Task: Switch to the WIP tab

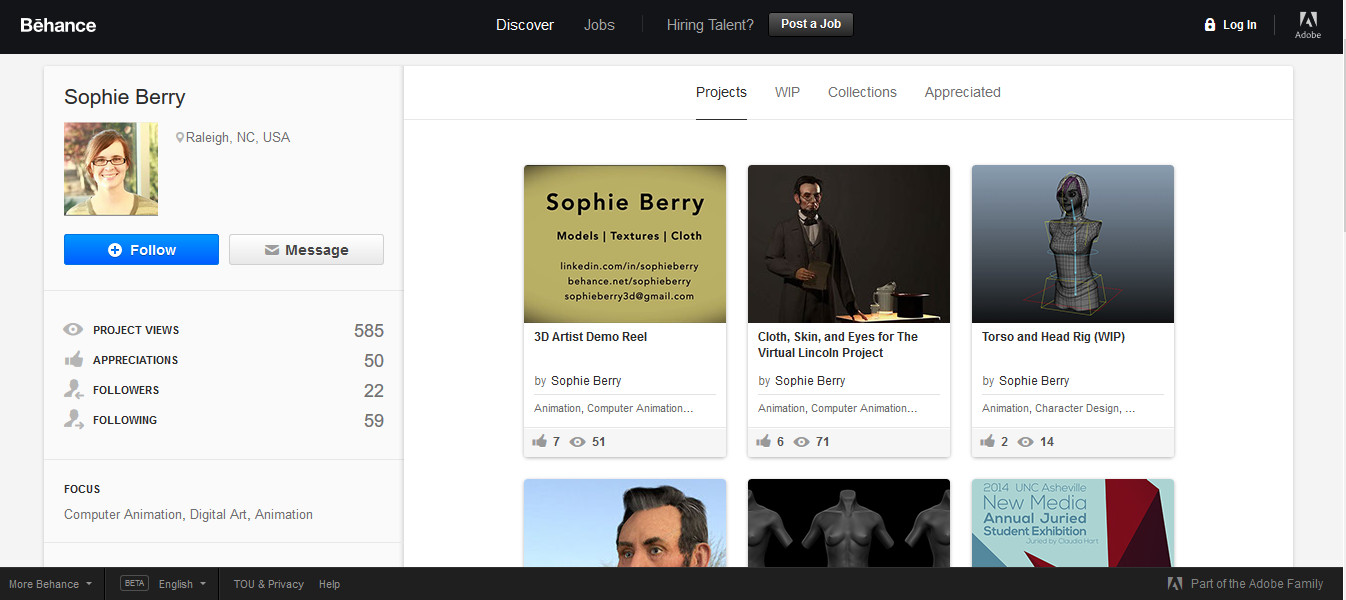Action: point(787,92)
